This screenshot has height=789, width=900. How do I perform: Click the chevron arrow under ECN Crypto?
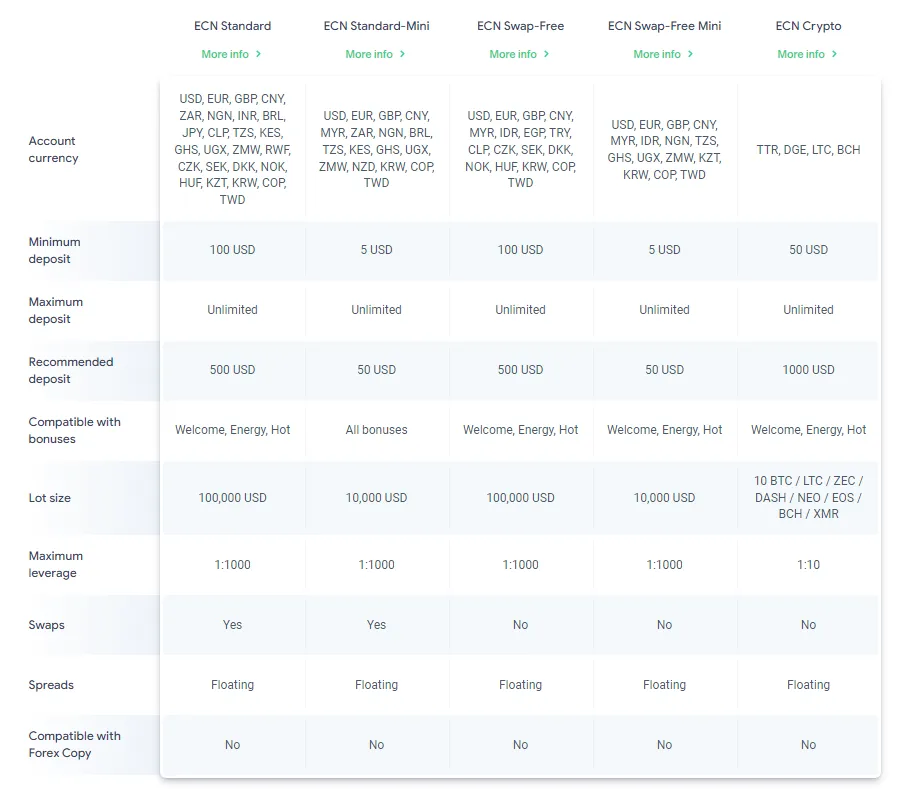click(835, 54)
